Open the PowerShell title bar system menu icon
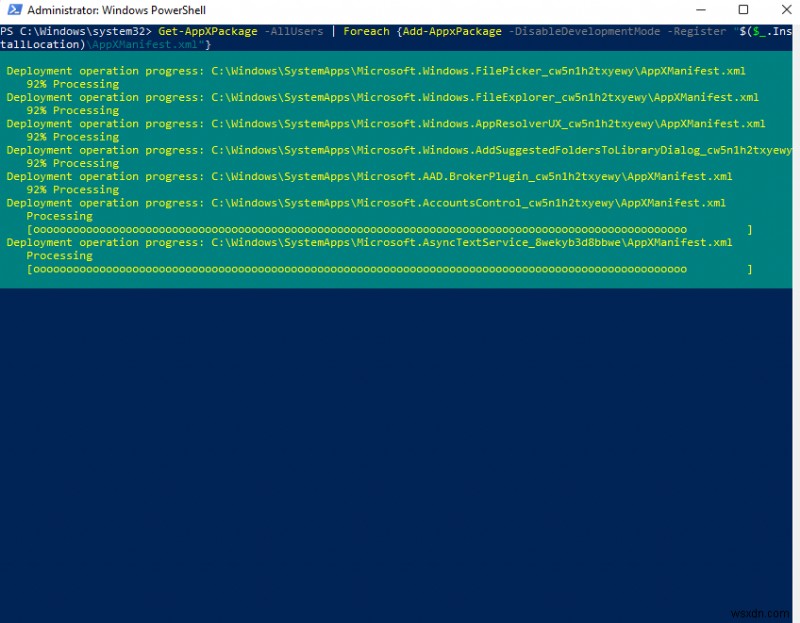800x623 pixels. pyautogui.click(x=13, y=10)
